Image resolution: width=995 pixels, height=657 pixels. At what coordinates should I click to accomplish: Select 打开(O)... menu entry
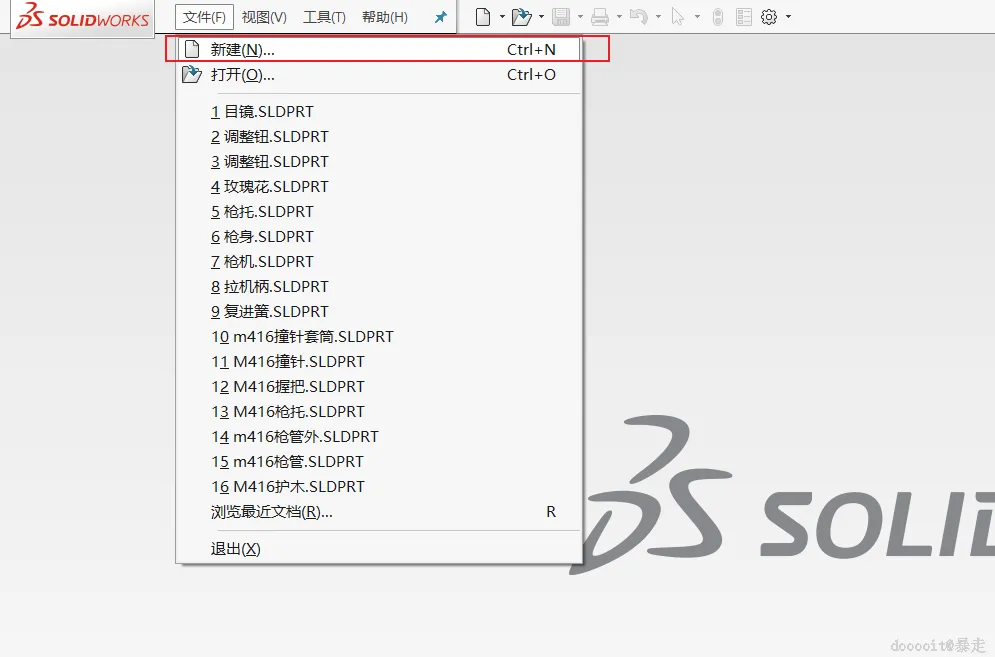pyautogui.click(x=379, y=75)
